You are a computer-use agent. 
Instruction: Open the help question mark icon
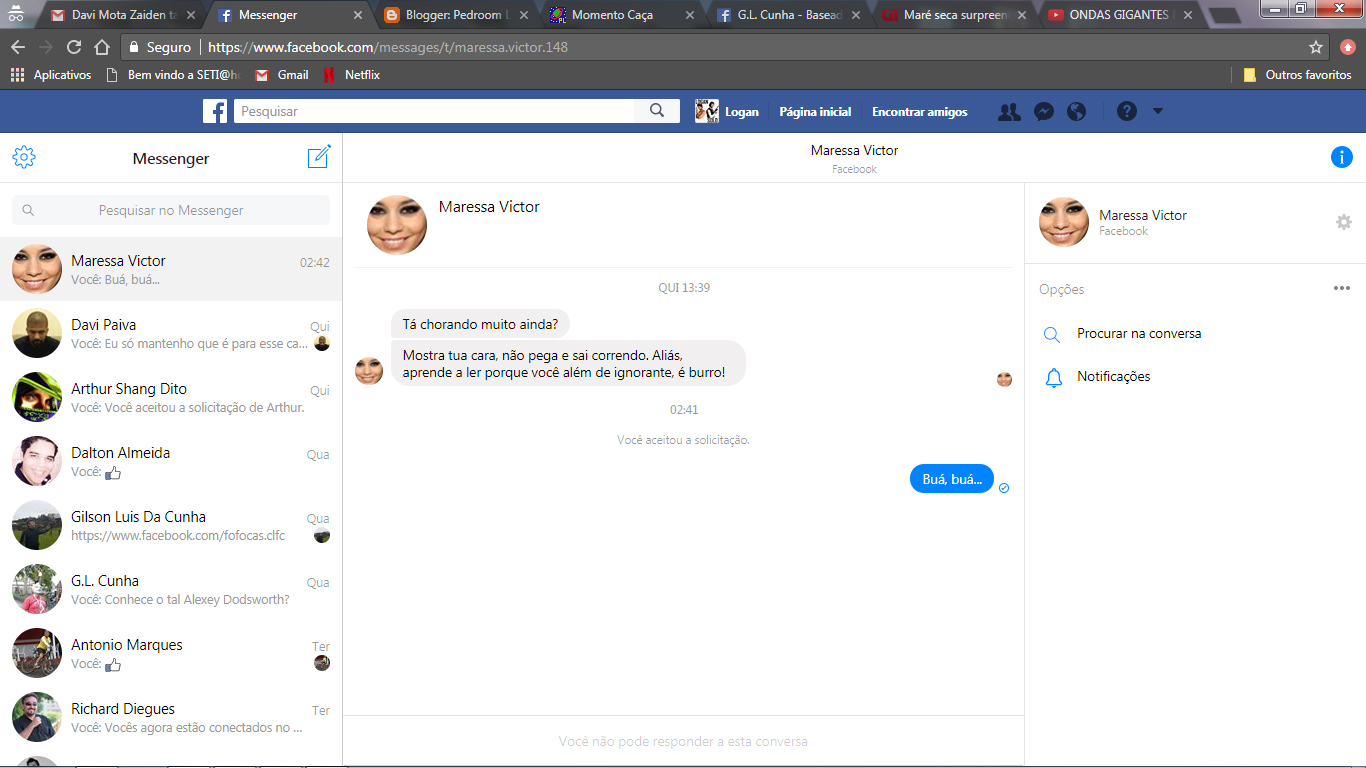(x=1127, y=112)
